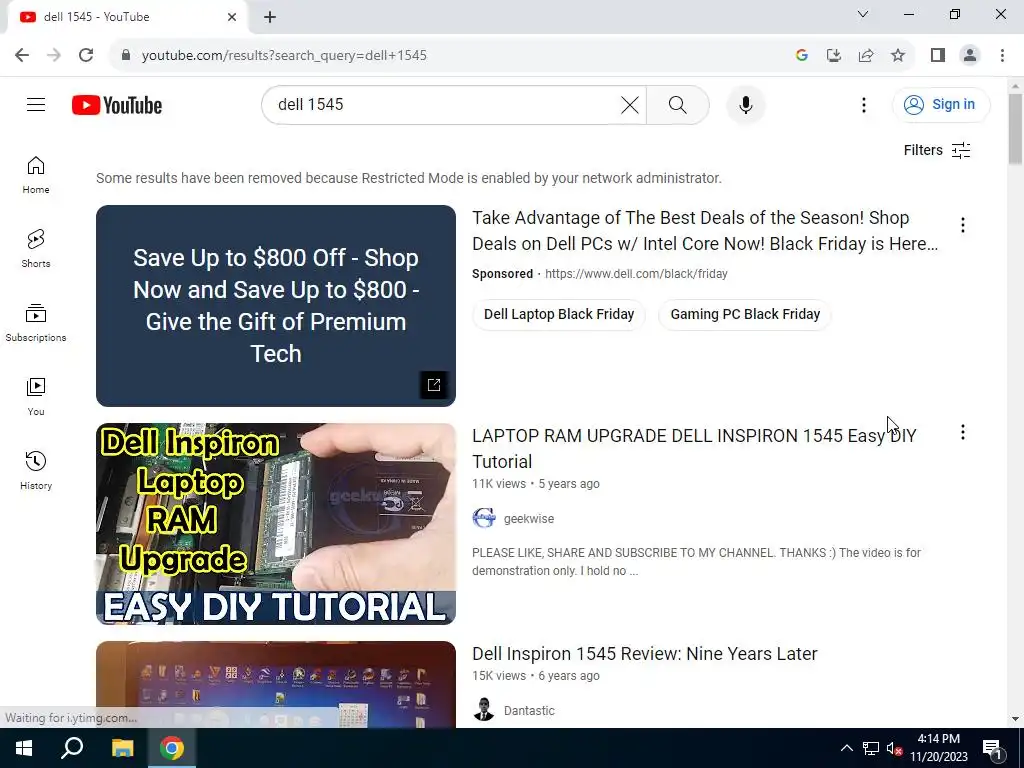Click the browser forward arrow
The width and height of the screenshot is (1024, 768).
(54, 56)
